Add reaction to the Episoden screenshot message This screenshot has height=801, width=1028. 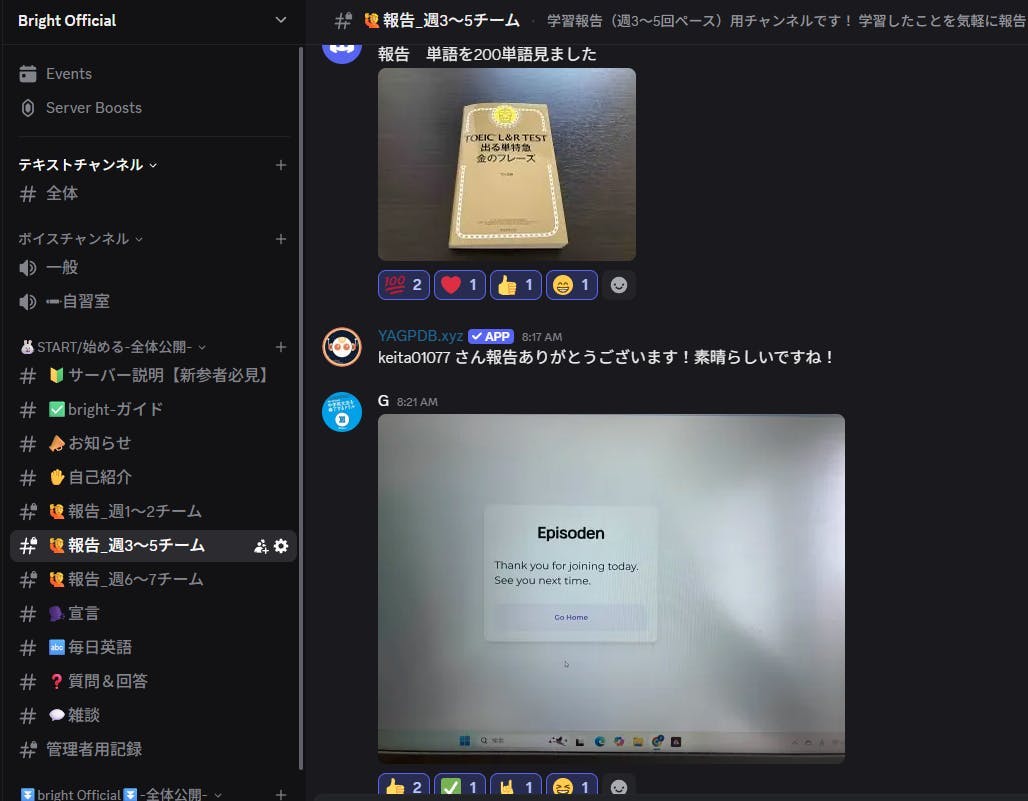pos(619,787)
